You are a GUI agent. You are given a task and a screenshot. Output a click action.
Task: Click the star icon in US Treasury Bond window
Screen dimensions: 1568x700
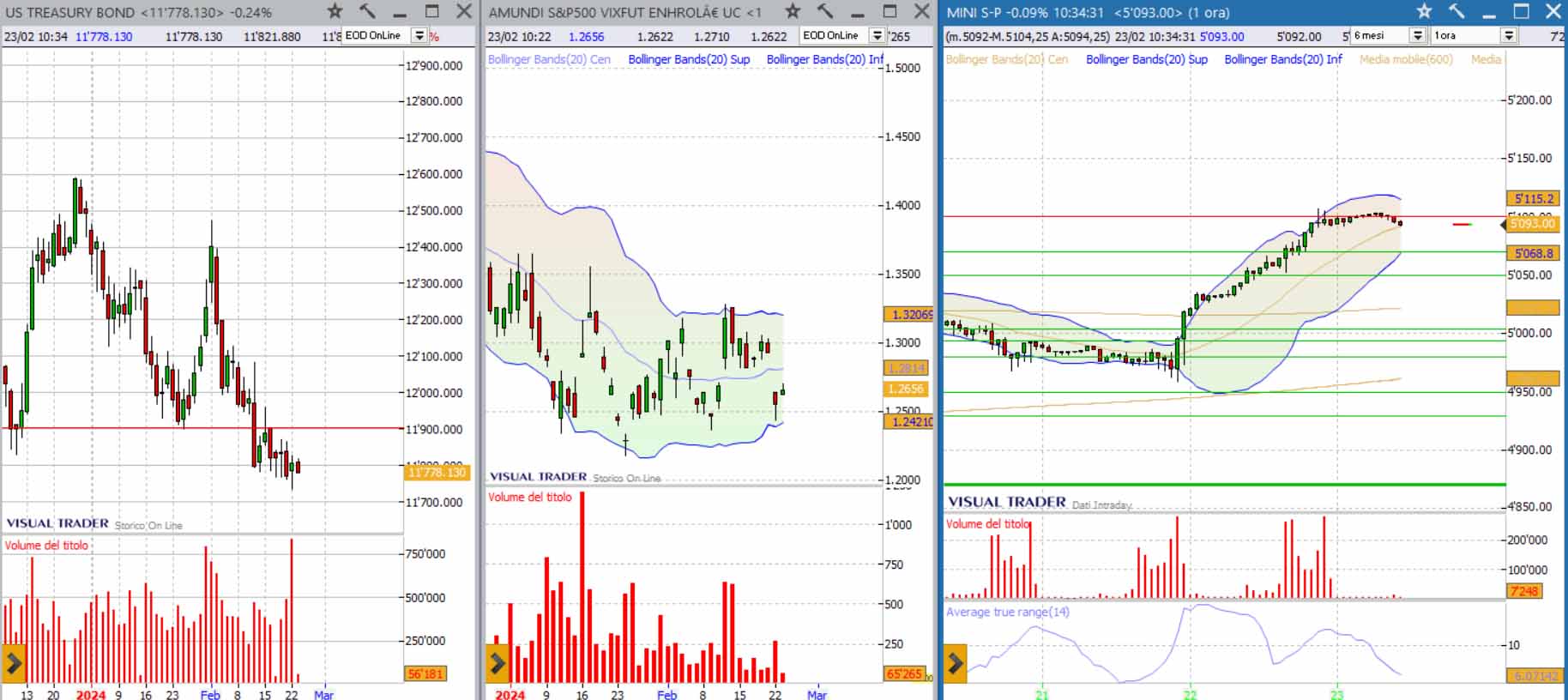pyautogui.click(x=335, y=11)
